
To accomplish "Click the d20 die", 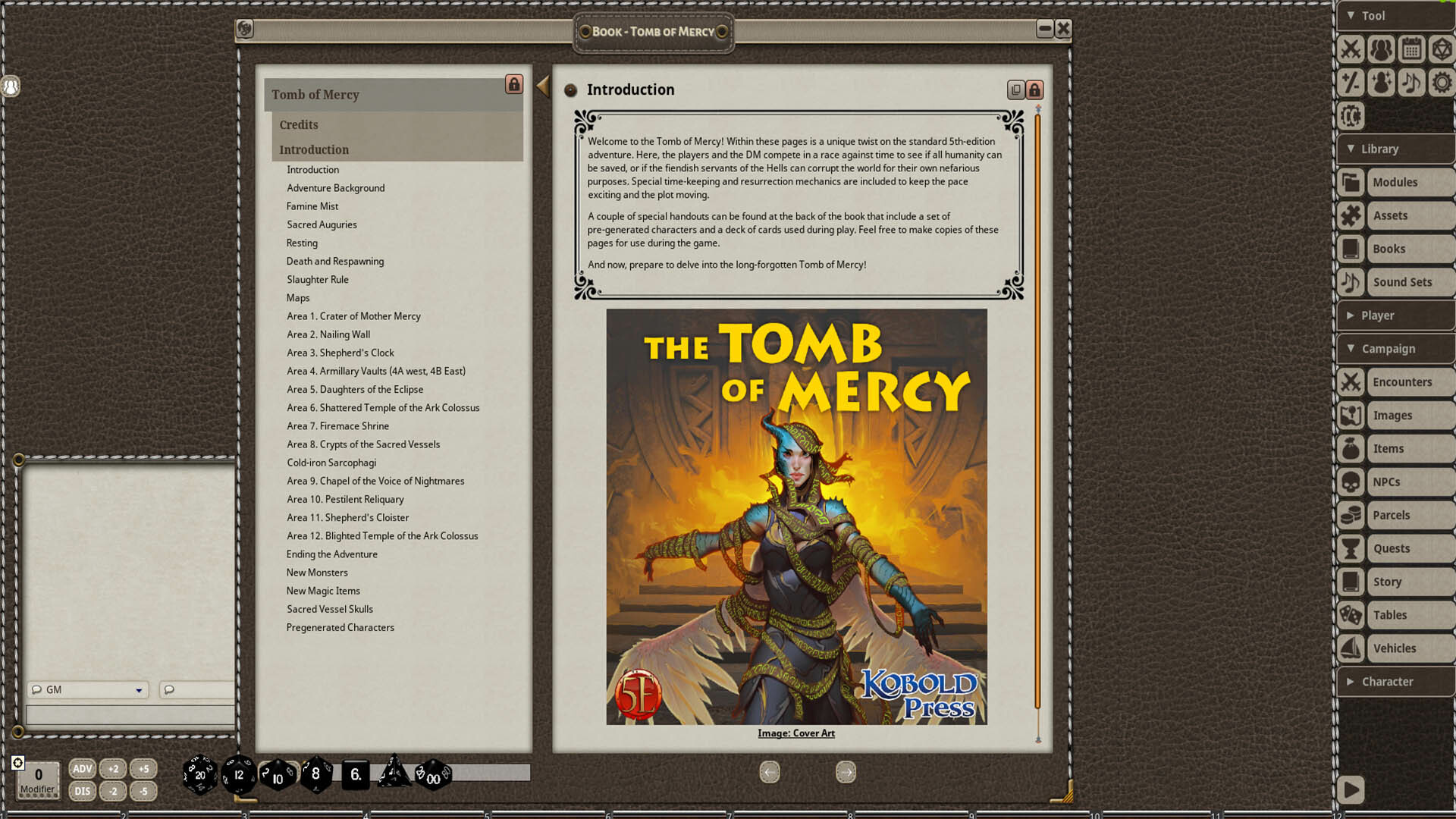I will tap(200, 774).
